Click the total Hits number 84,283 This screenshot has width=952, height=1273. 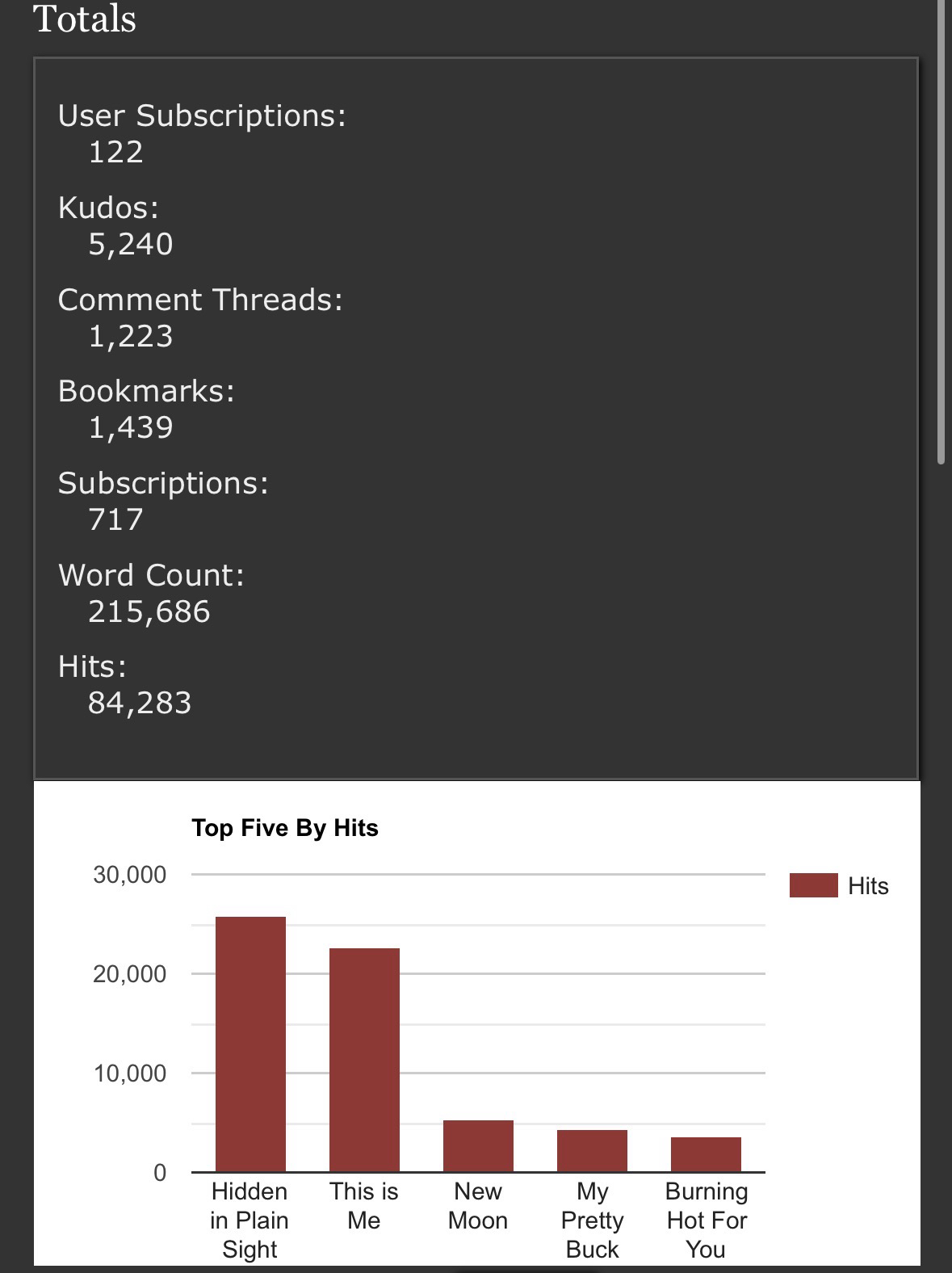140,703
